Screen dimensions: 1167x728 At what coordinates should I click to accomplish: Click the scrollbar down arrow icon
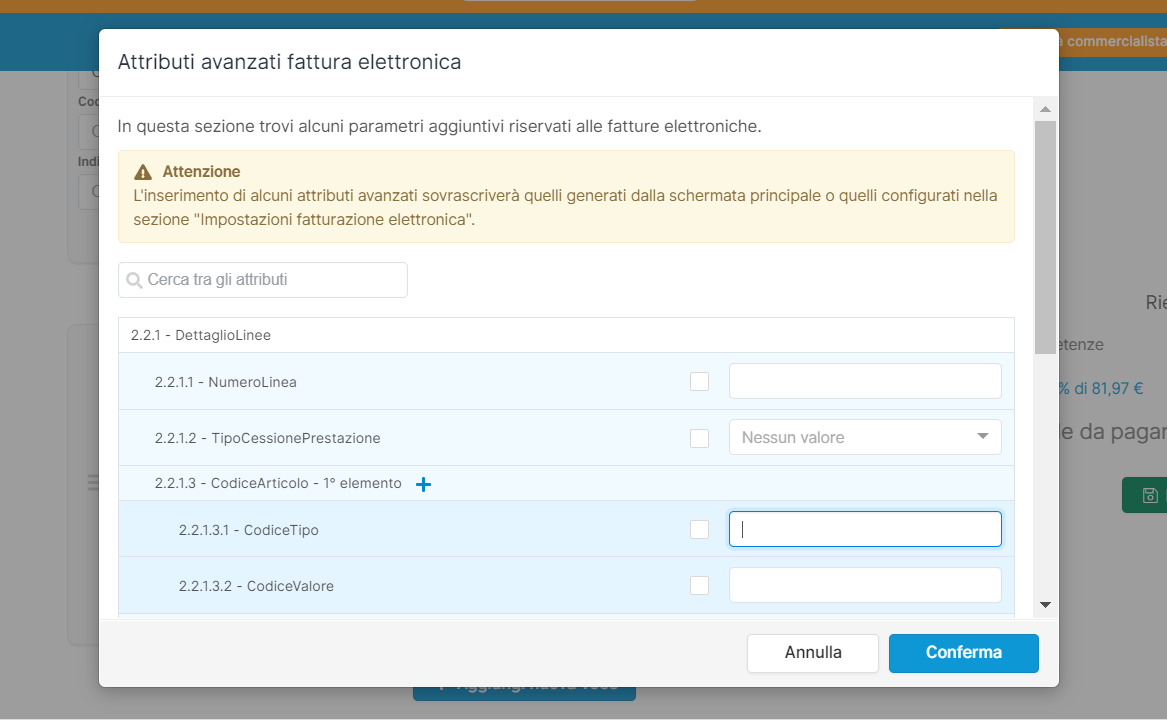[1045, 604]
